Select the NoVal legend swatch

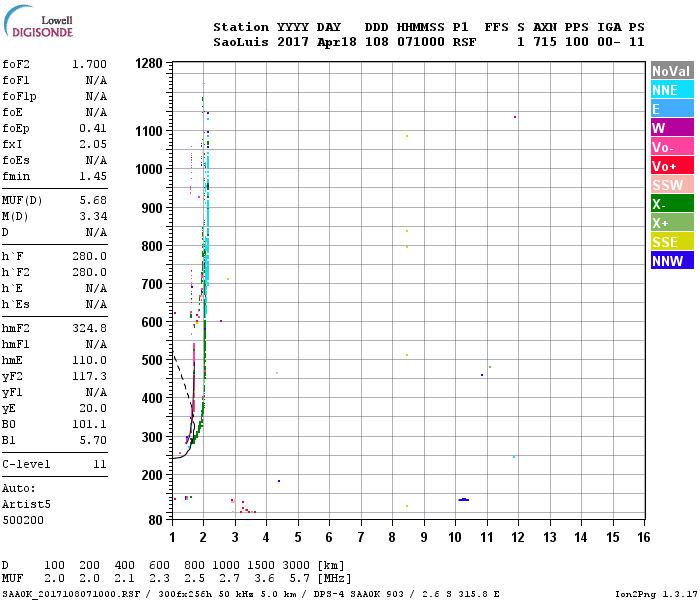pos(671,71)
